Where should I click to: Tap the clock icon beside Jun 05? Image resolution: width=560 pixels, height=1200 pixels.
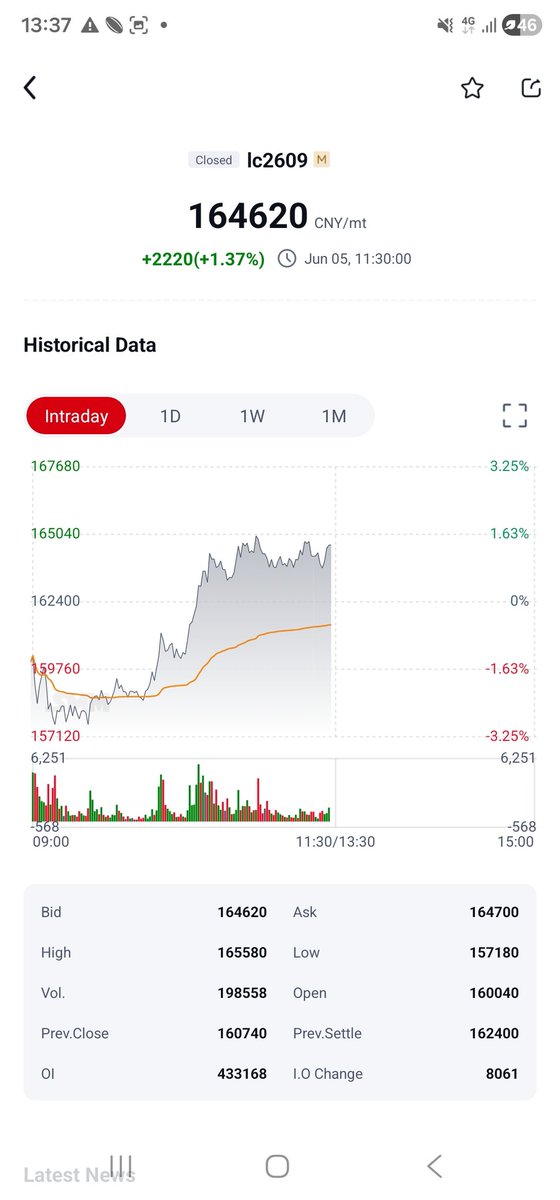286,259
